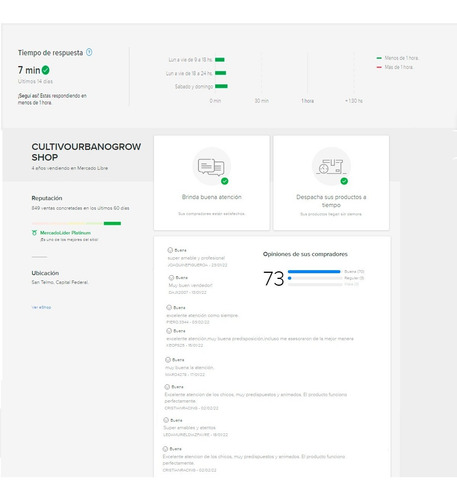Click the chat bubbles Brinda buena atención icon
The image size is (457, 500).
211,166
